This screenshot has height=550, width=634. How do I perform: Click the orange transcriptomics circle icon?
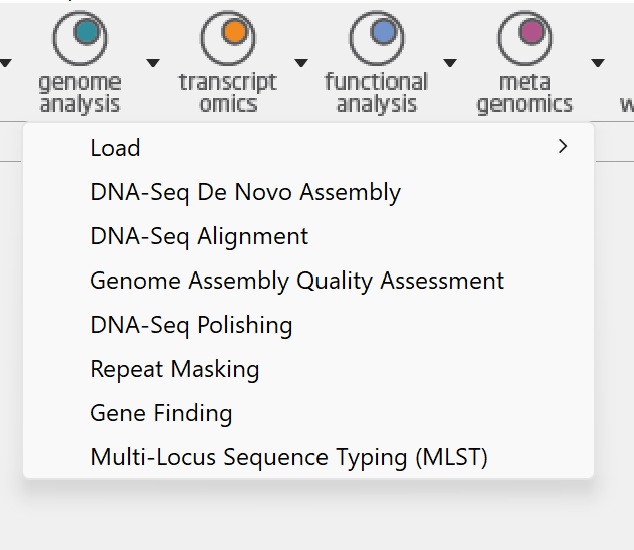pyautogui.click(x=228, y=37)
